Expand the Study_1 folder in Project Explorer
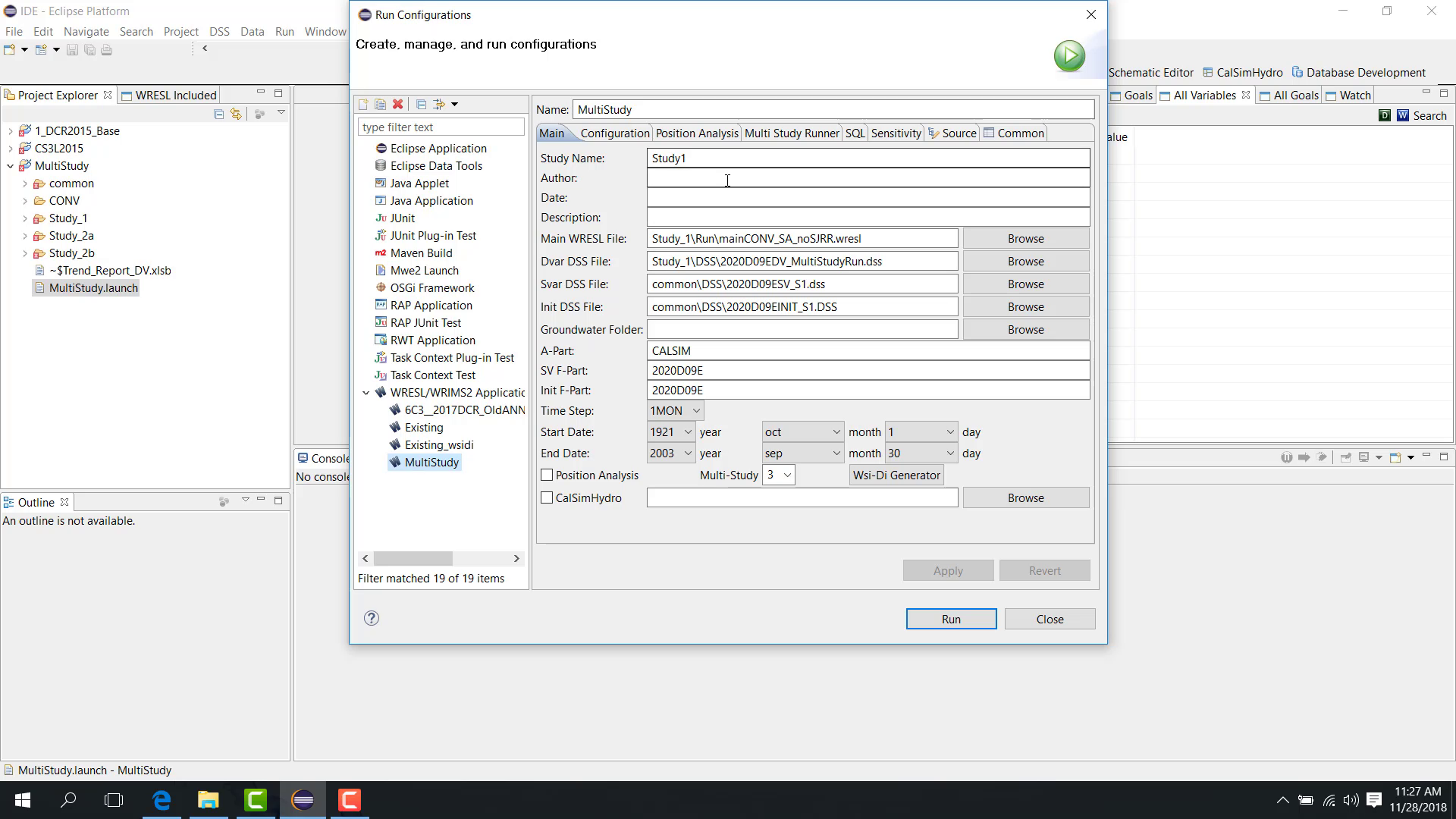Image resolution: width=1456 pixels, height=819 pixels. point(24,218)
